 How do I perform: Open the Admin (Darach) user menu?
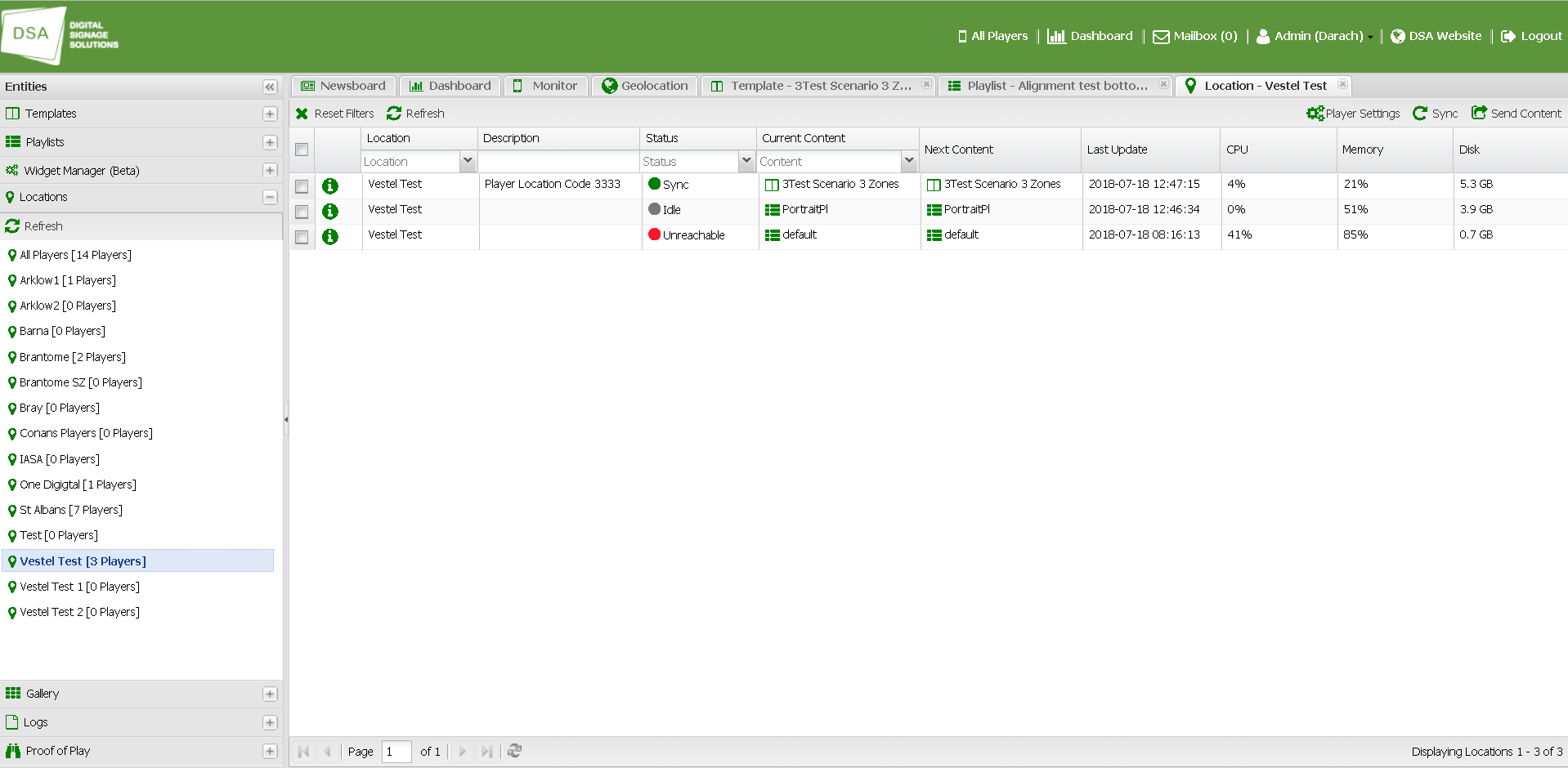click(1315, 36)
